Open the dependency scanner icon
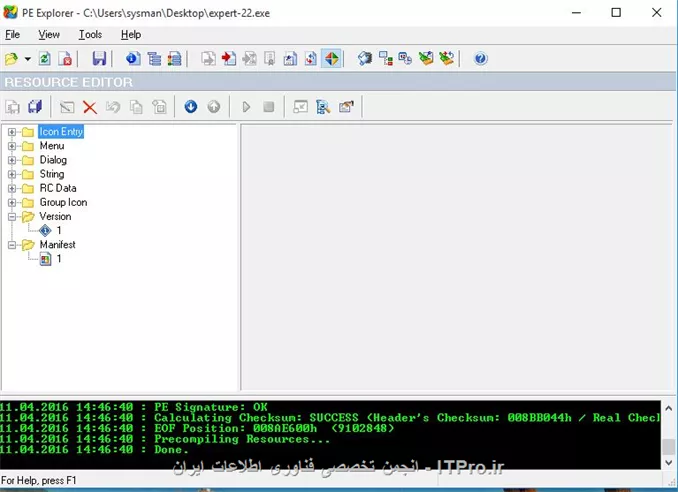 click(x=385, y=58)
